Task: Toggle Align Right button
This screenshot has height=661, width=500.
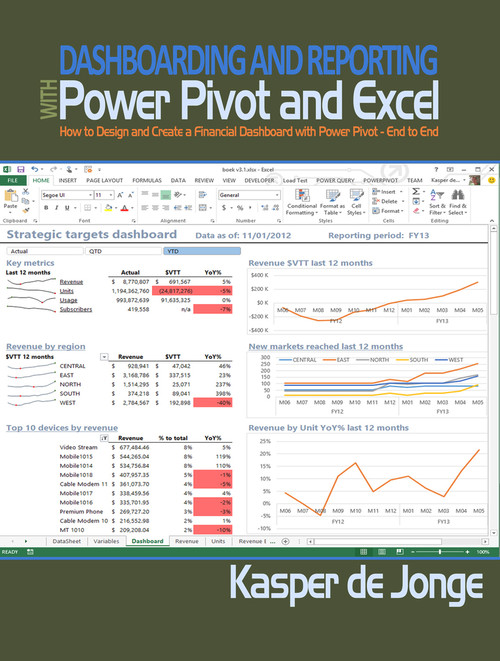Action: [166, 207]
